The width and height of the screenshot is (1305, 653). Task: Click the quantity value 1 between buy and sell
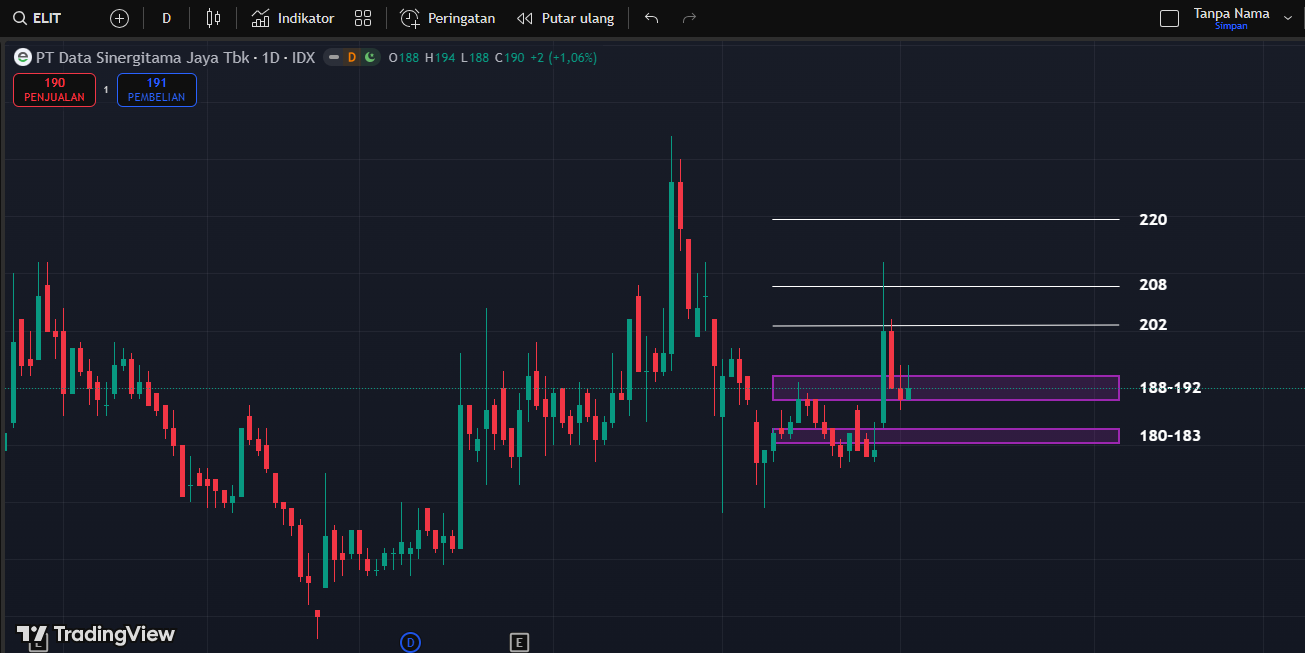coord(106,90)
